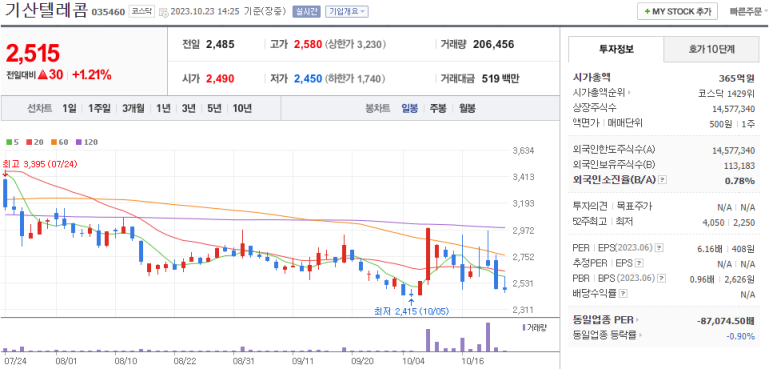The image size is (773, 369).
Task: Click the 최저 2,415 (10/05) marker
Action: pos(412,311)
